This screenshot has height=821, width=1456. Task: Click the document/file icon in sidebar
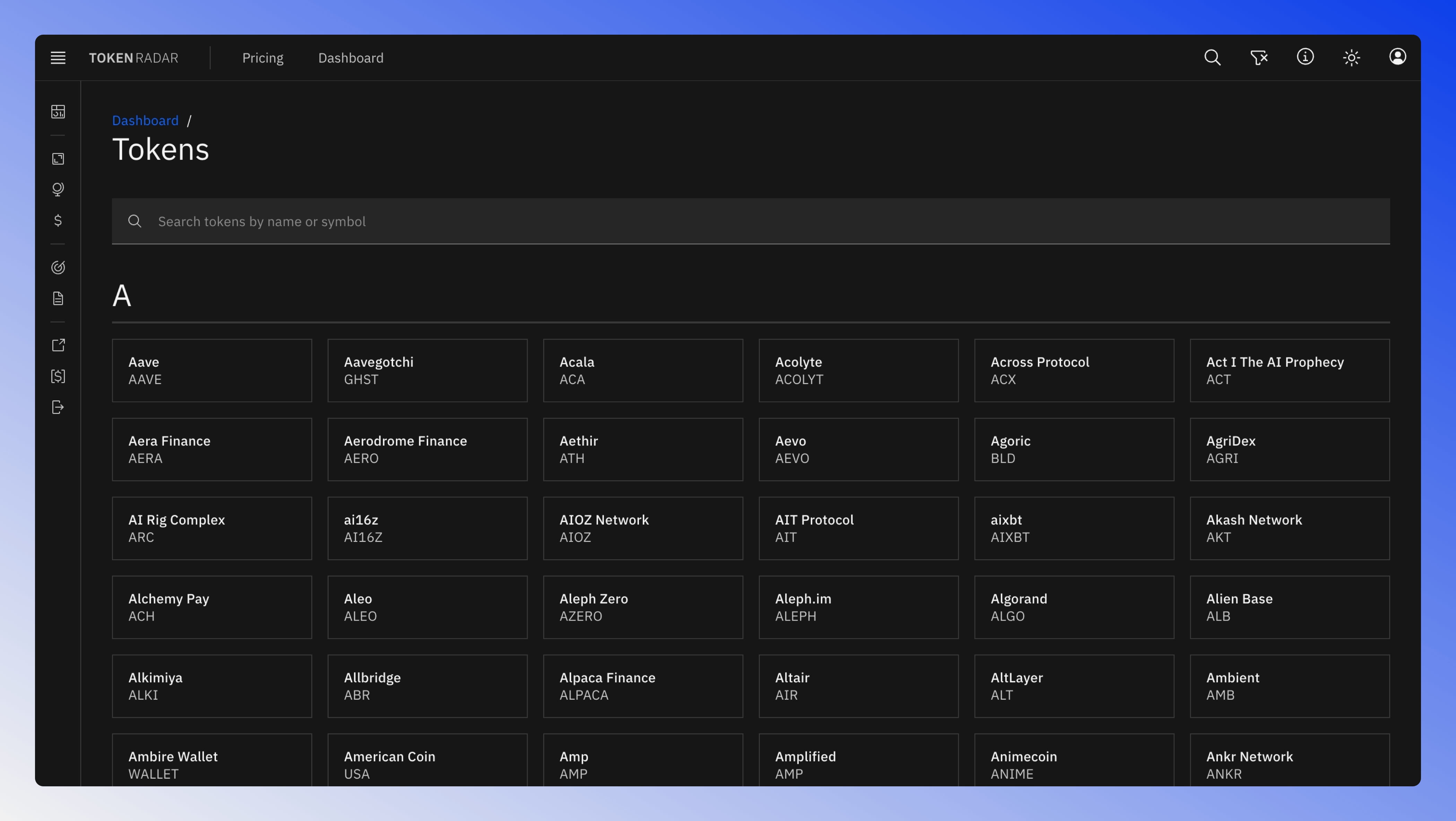click(x=58, y=298)
